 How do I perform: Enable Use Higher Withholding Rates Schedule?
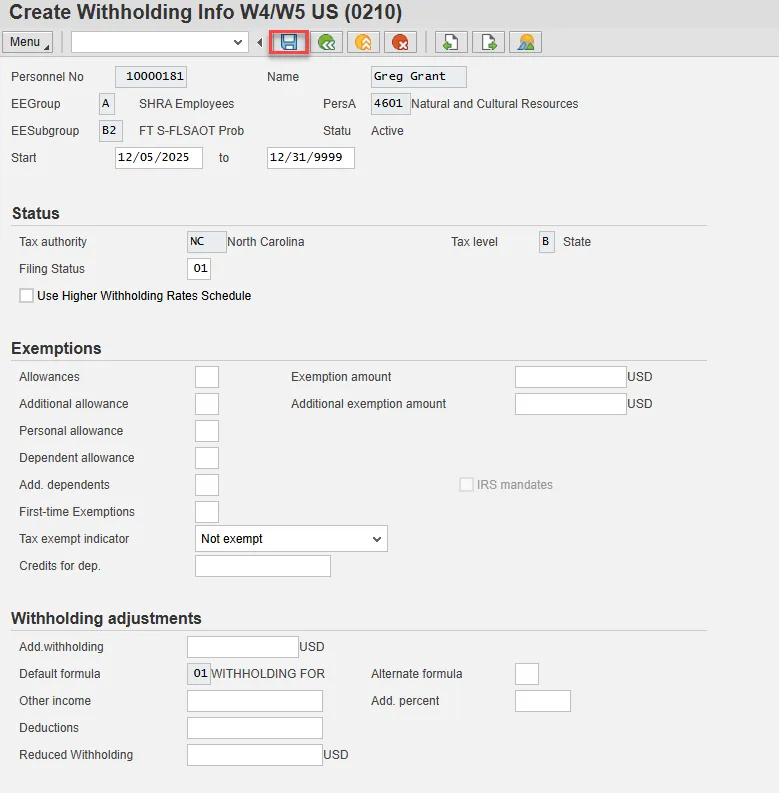pos(26,296)
